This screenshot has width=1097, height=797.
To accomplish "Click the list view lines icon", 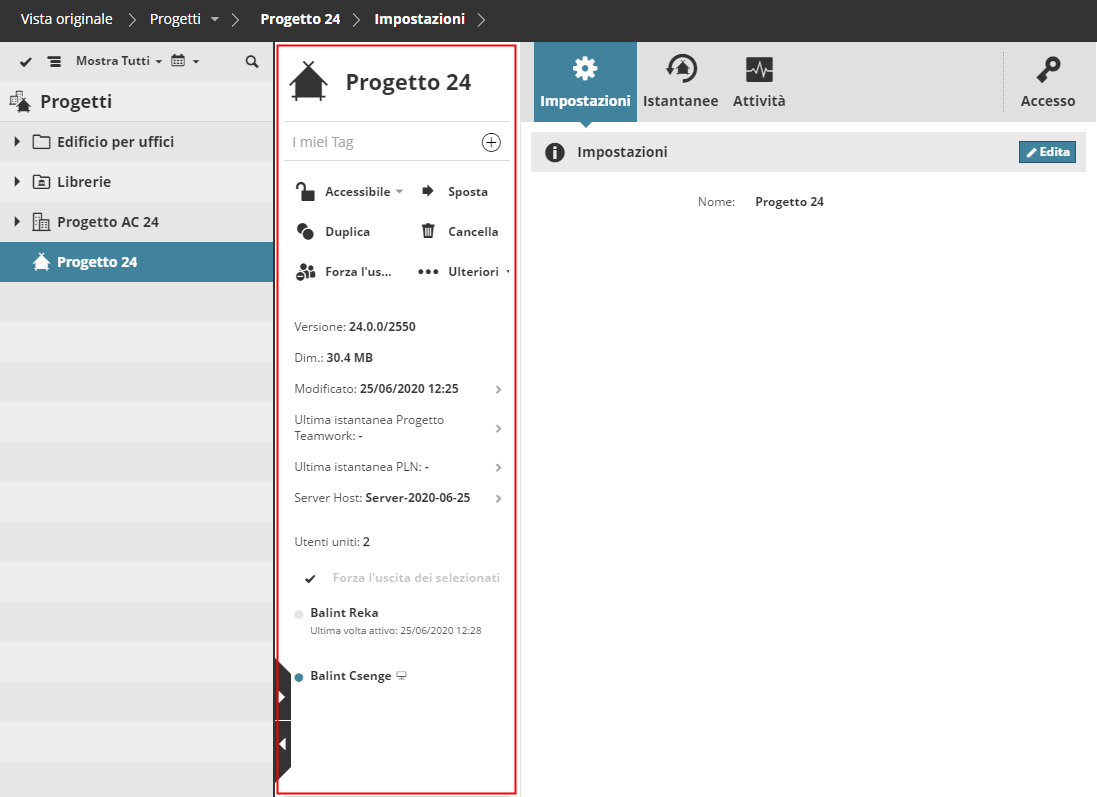I will click(x=54, y=62).
